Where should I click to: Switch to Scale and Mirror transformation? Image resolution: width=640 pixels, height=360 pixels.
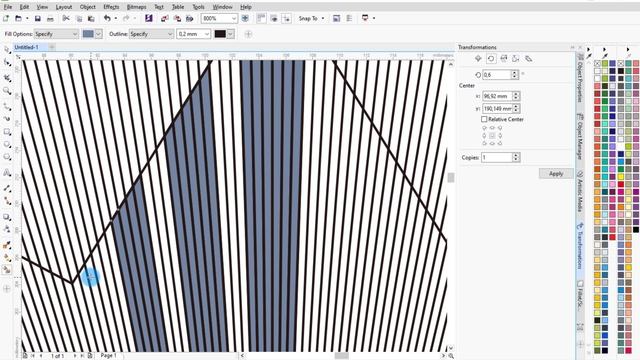coord(504,59)
